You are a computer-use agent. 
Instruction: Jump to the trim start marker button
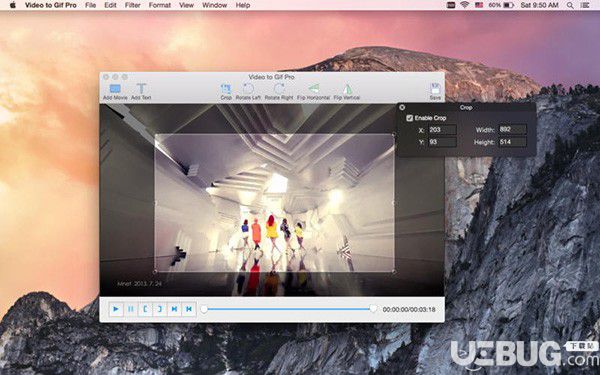tap(174, 309)
